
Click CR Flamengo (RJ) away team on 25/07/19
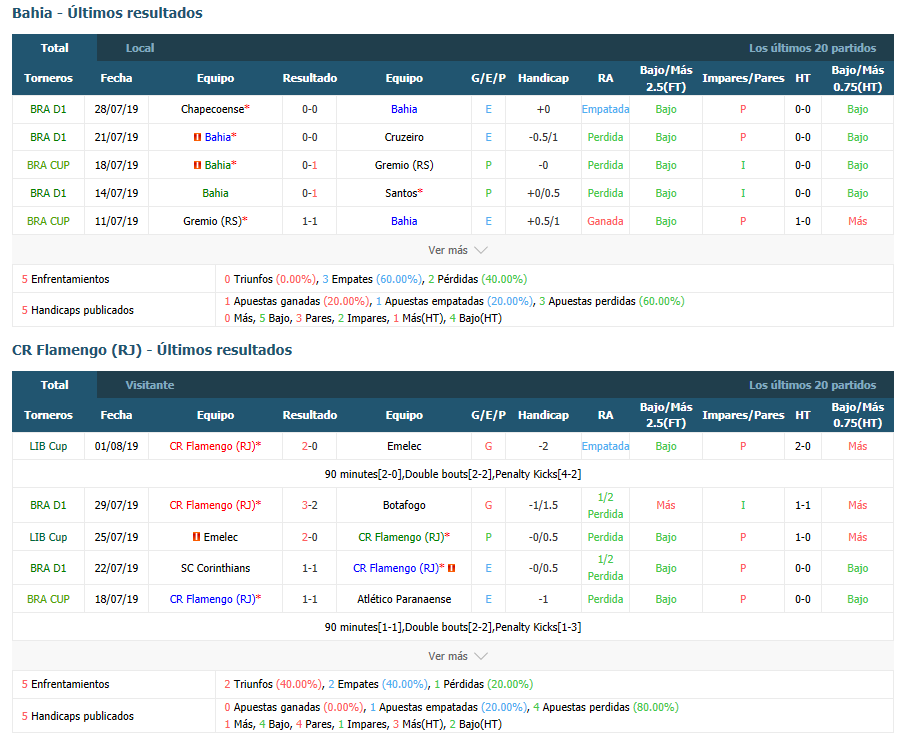(401, 537)
